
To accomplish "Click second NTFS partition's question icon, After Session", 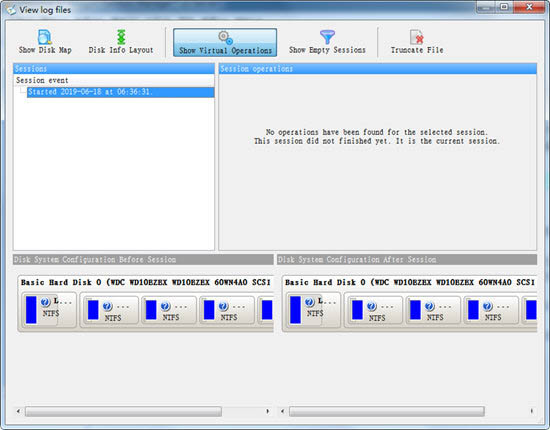I will point(371,307).
